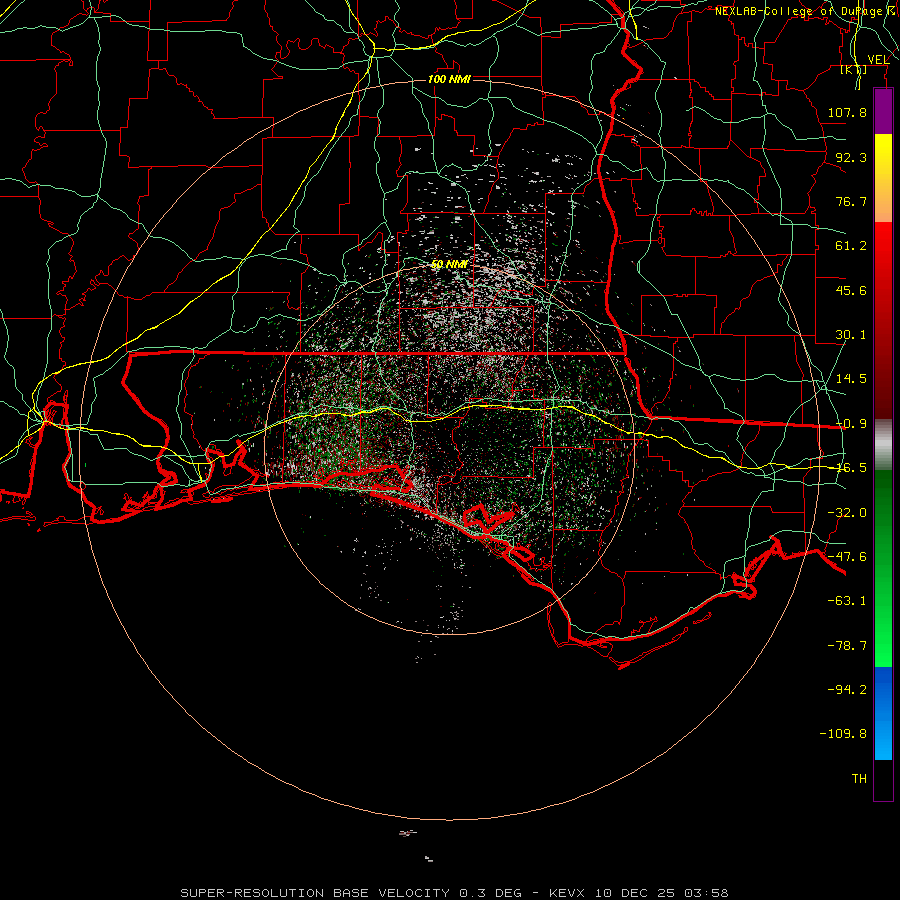Click the 100 NMI range ring label

point(449,79)
